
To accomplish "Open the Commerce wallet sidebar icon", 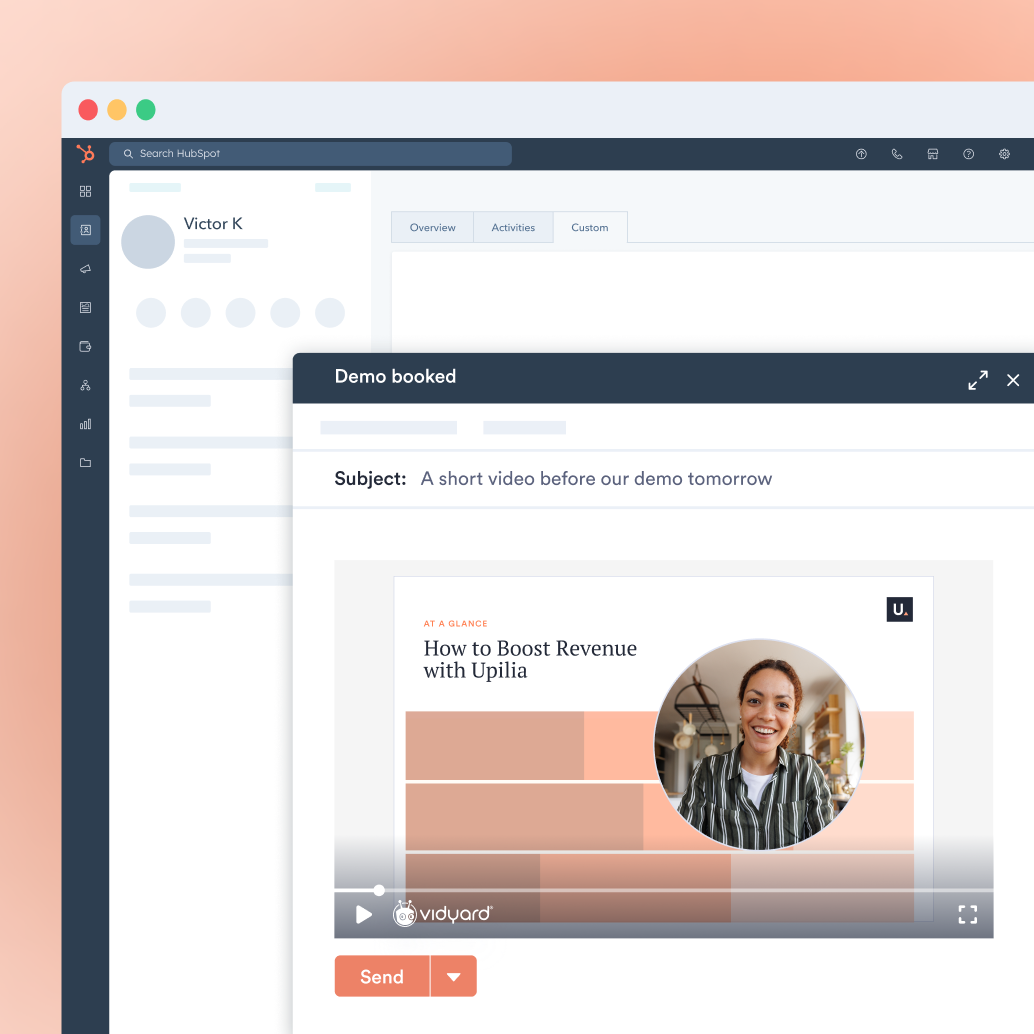I will click(x=86, y=346).
